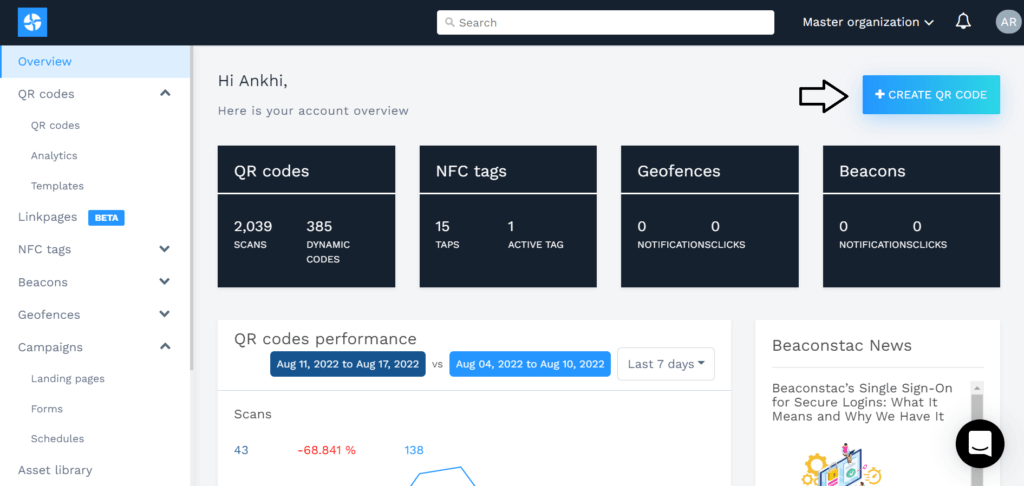Focus the Search input field

click(605, 22)
